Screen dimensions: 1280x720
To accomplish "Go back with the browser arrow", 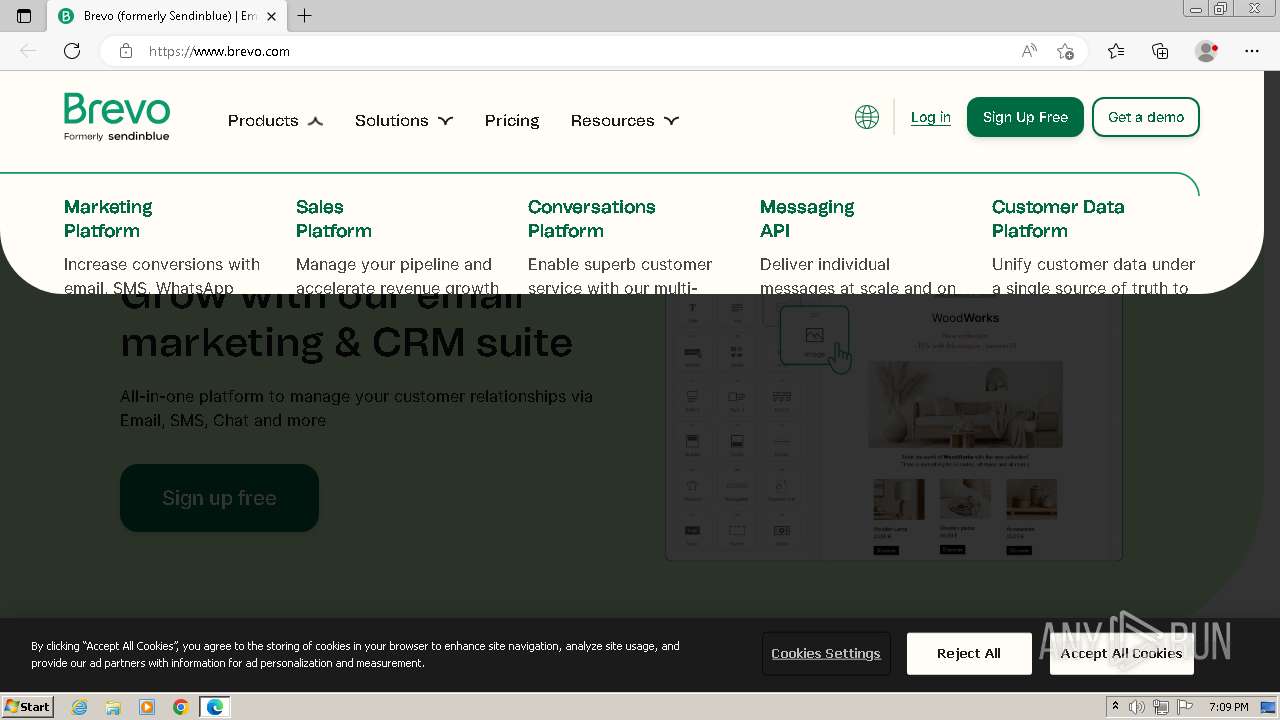I will [x=28, y=51].
